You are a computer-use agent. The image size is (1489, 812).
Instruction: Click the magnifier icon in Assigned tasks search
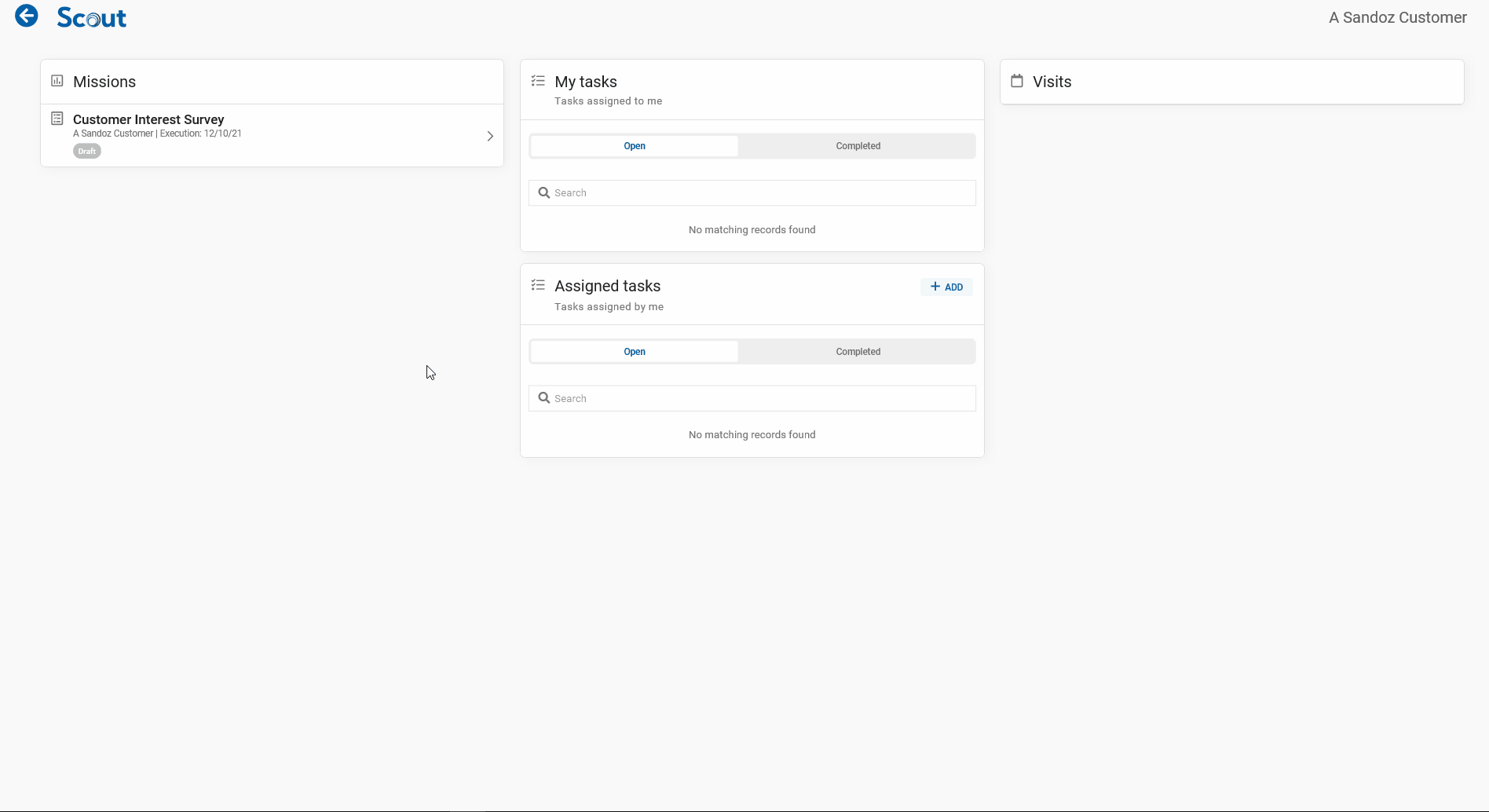coord(543,398)
